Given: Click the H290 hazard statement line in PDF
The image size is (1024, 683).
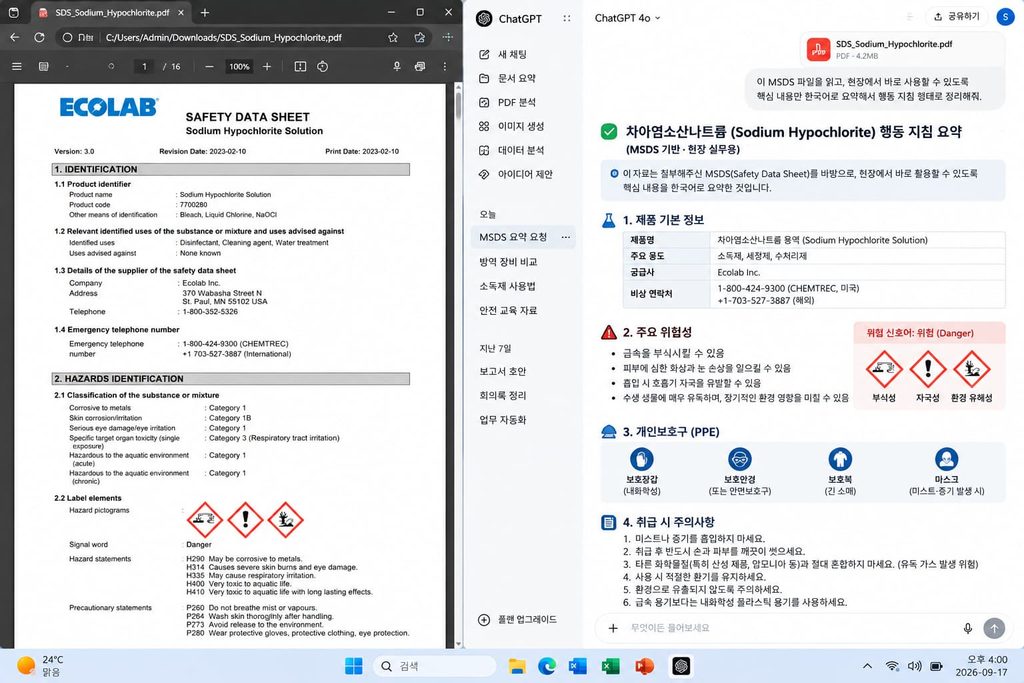Looking at the screenshot, I should point(244,559).
